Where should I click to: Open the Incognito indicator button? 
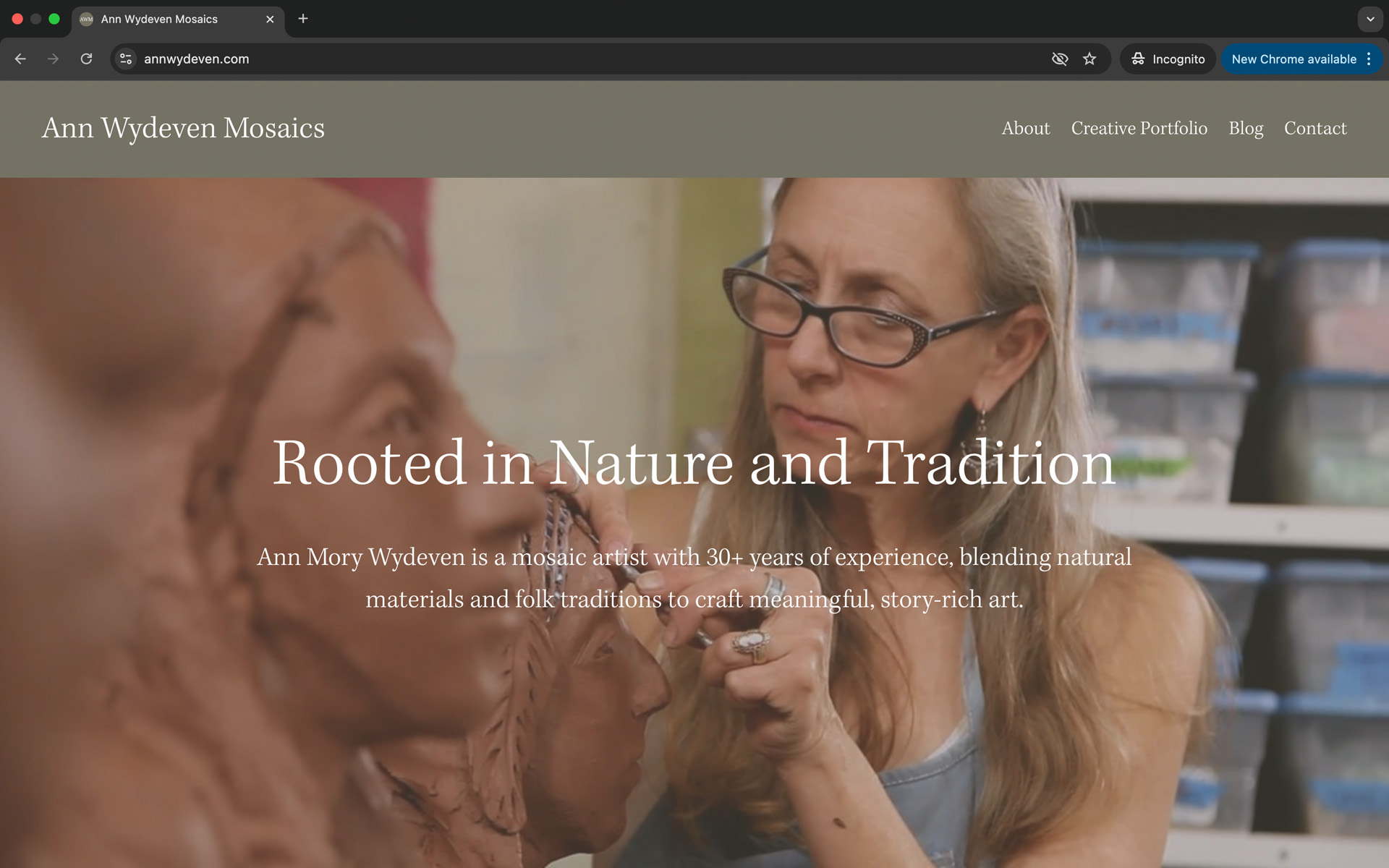pyautogui.click(x=1168, y=59)
